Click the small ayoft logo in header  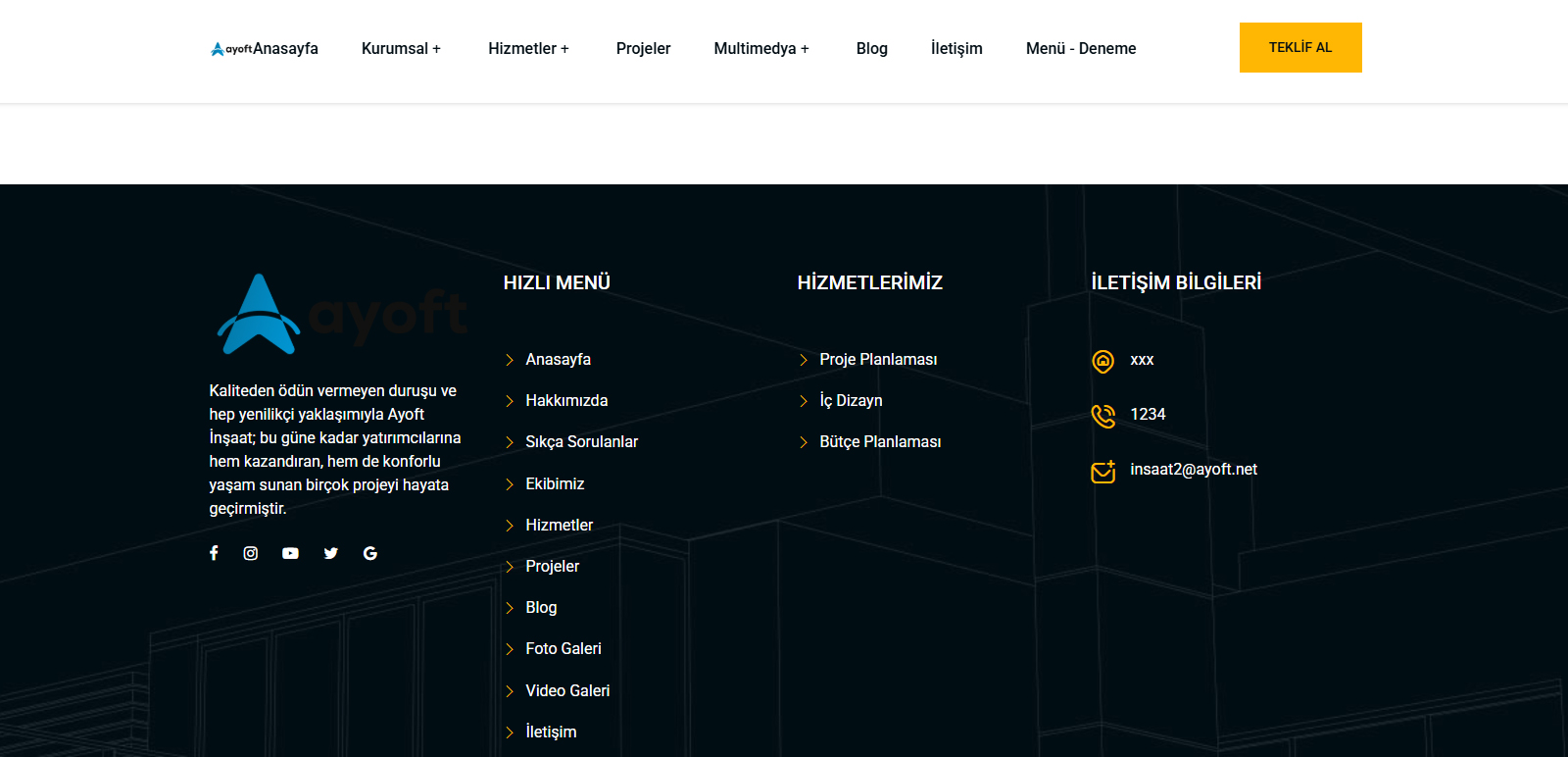click(x=231, y=49)
